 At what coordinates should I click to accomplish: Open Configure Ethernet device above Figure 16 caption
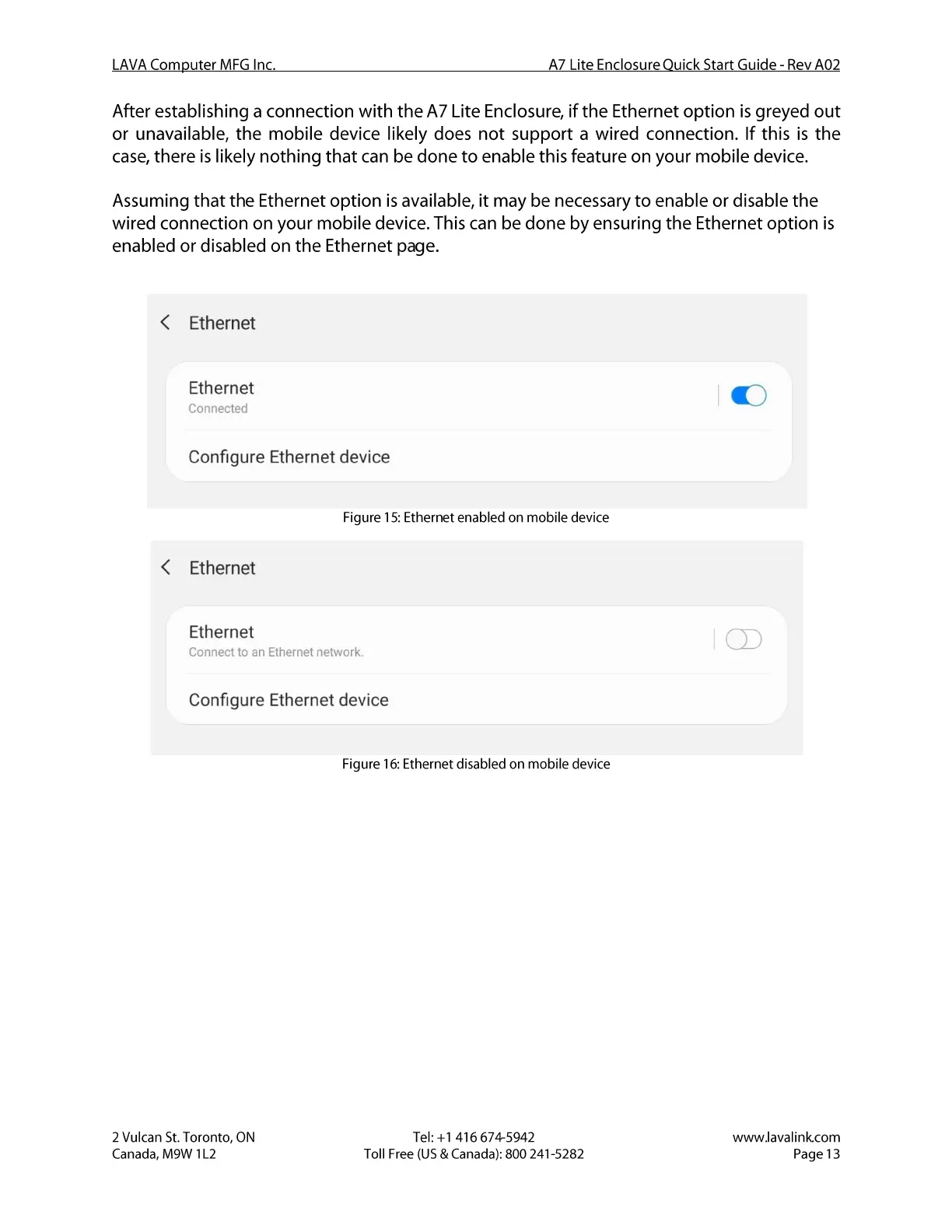click(289, 700)
